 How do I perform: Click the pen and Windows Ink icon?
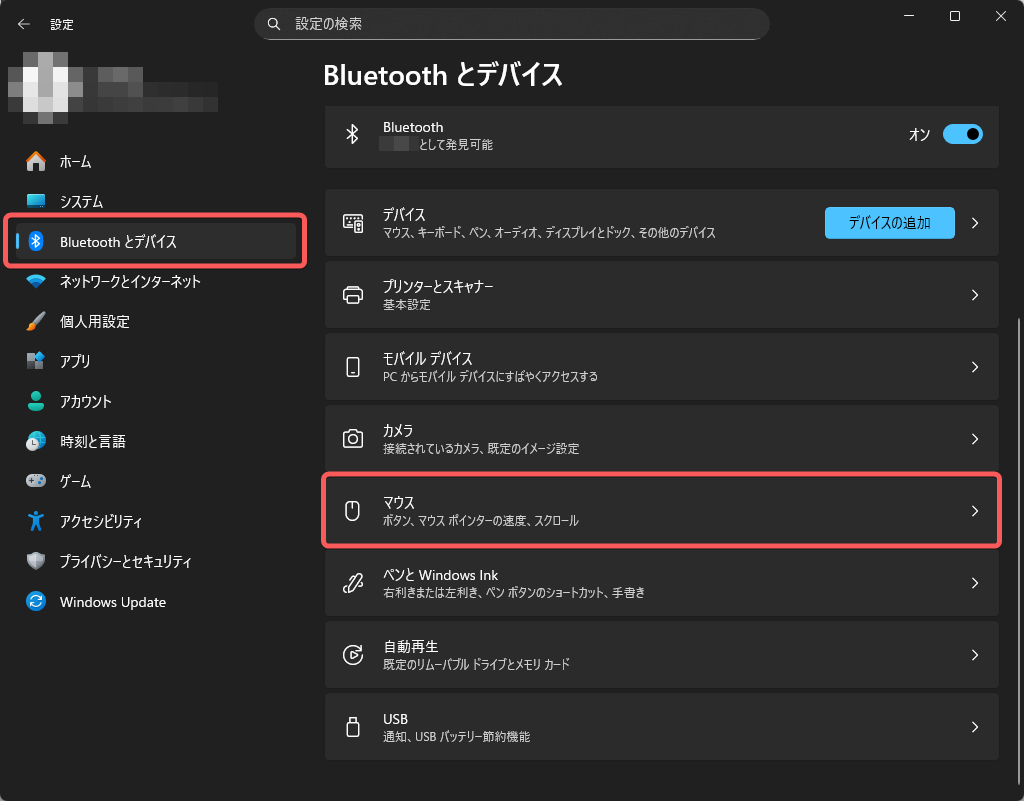point(353,583)
